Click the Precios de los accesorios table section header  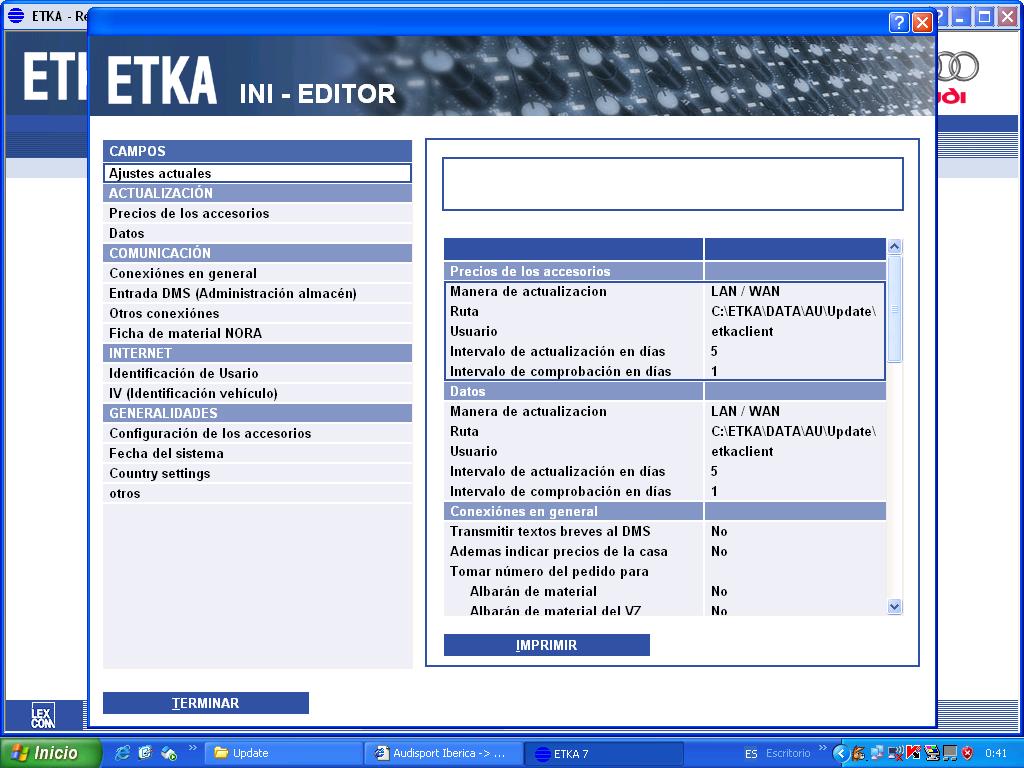pos(665,272)
